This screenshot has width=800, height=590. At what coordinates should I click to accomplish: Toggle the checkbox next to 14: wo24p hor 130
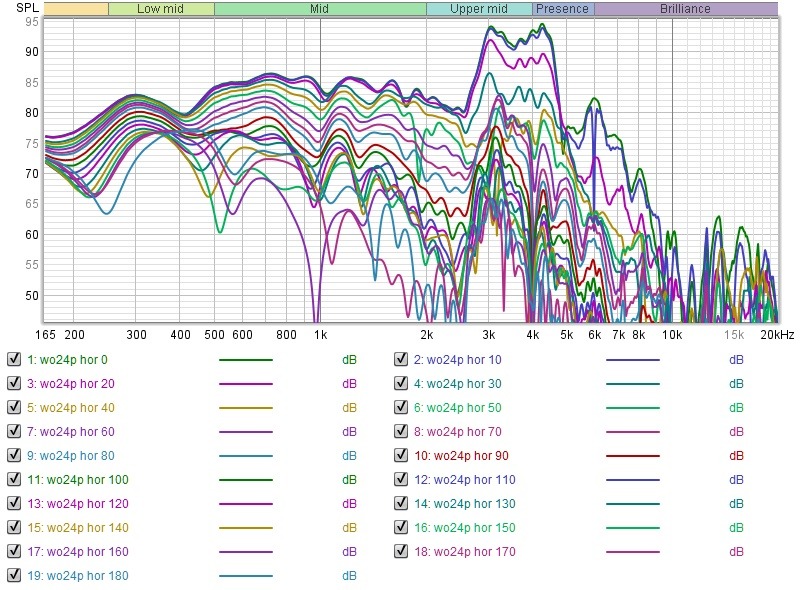(x=401, y=503)
